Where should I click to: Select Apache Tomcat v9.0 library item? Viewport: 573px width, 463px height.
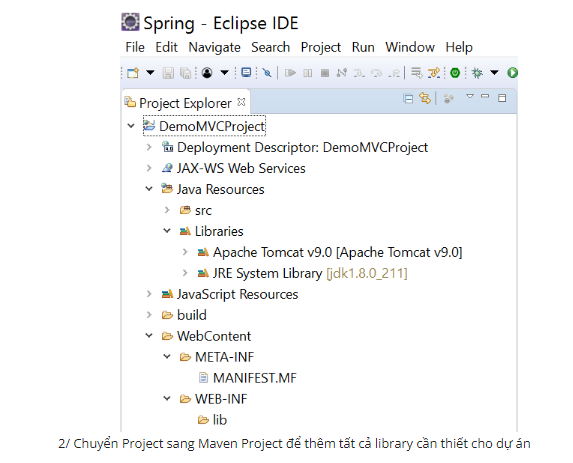click(x=330, y=253)
